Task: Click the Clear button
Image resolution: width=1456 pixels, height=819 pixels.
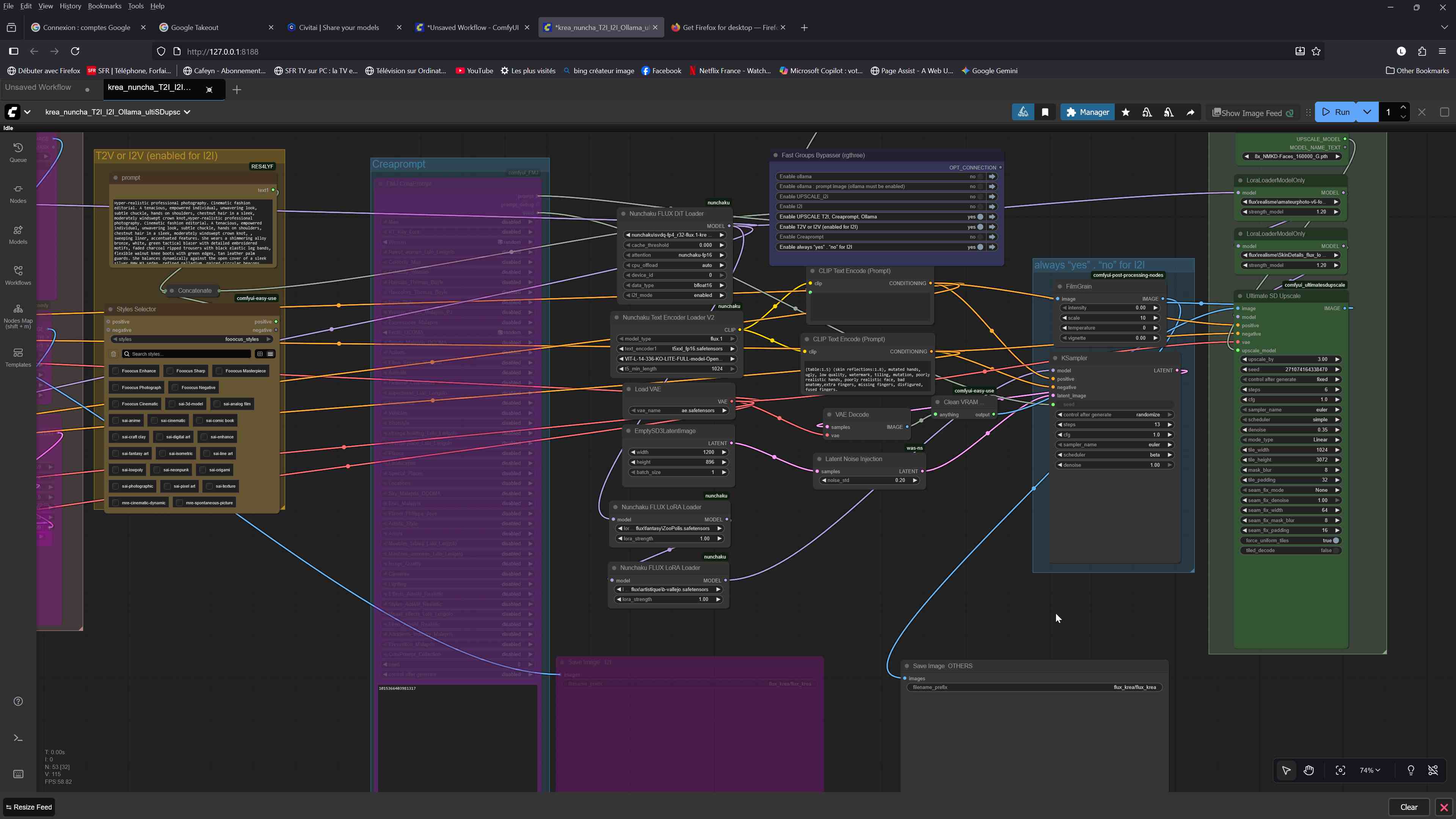Action: tap(1409, 806)
